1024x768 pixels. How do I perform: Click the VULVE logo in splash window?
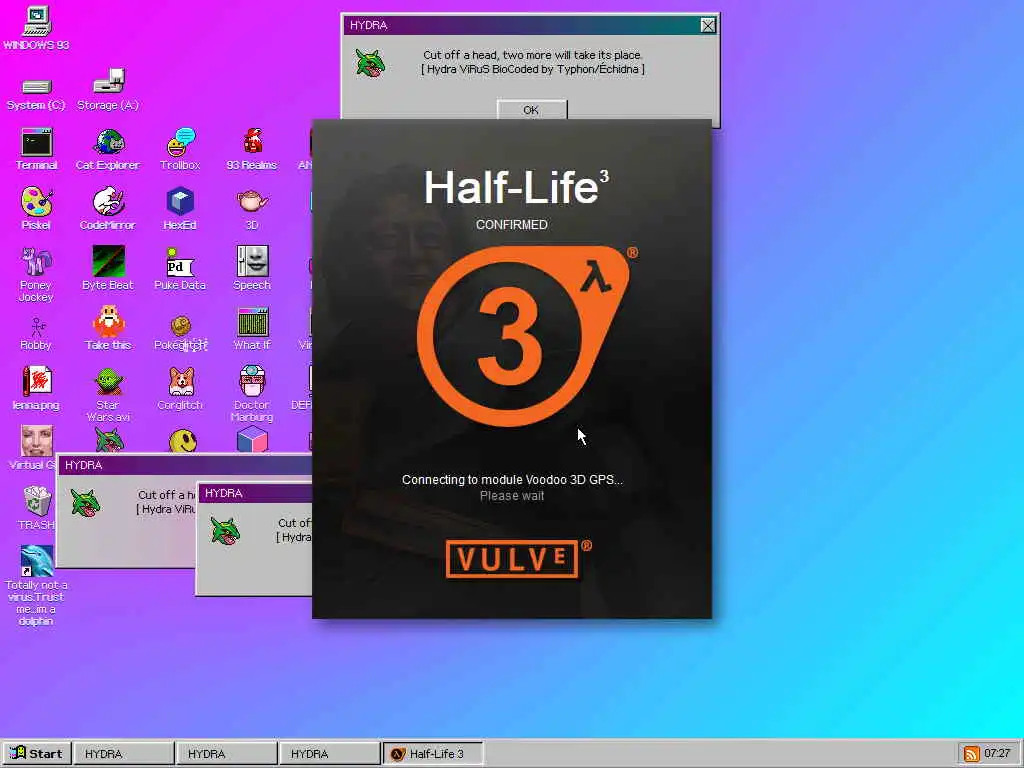pos(513,559)
